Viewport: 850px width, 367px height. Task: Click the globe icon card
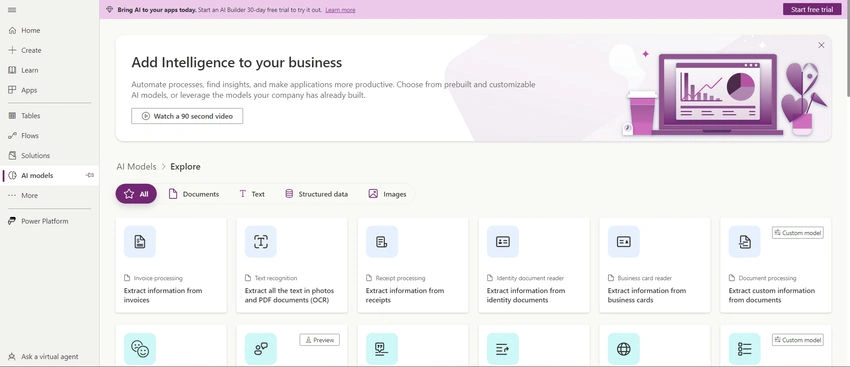click(623, 349)
